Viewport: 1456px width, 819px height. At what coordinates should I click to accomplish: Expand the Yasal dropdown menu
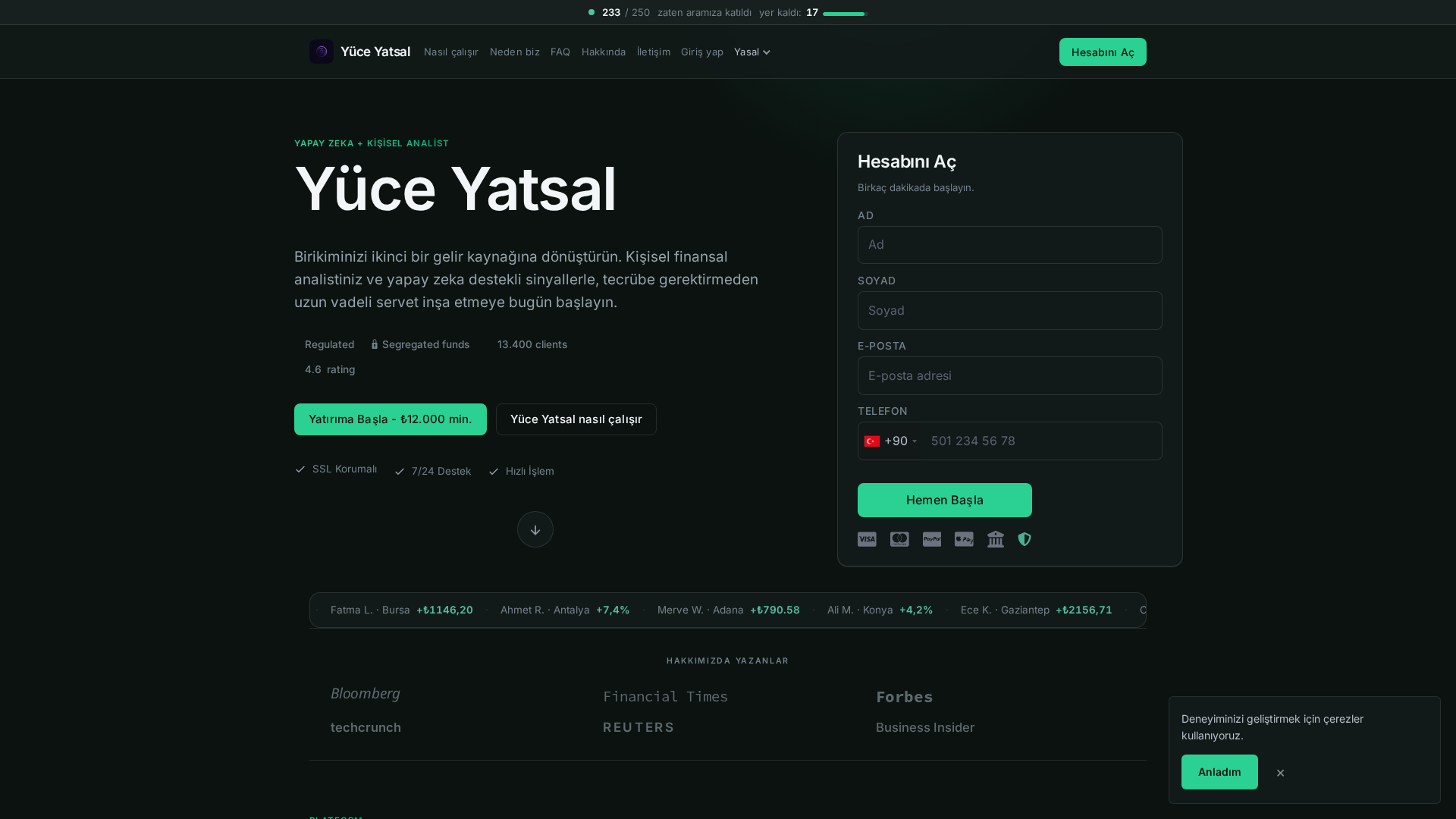(752, 52)
